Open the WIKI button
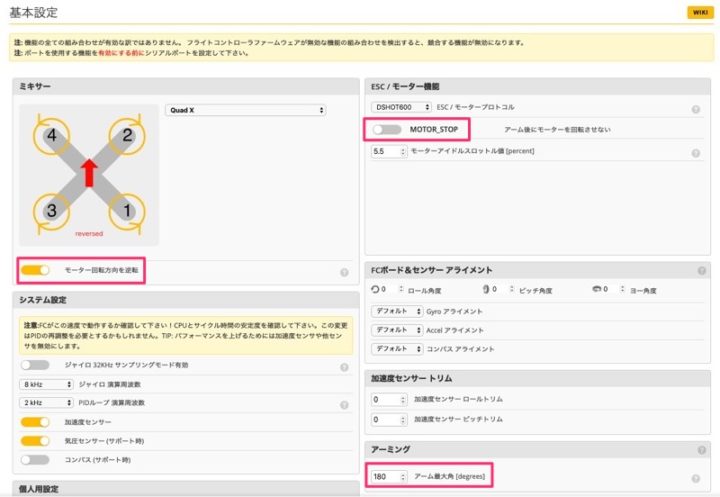 tap(697, 13)
